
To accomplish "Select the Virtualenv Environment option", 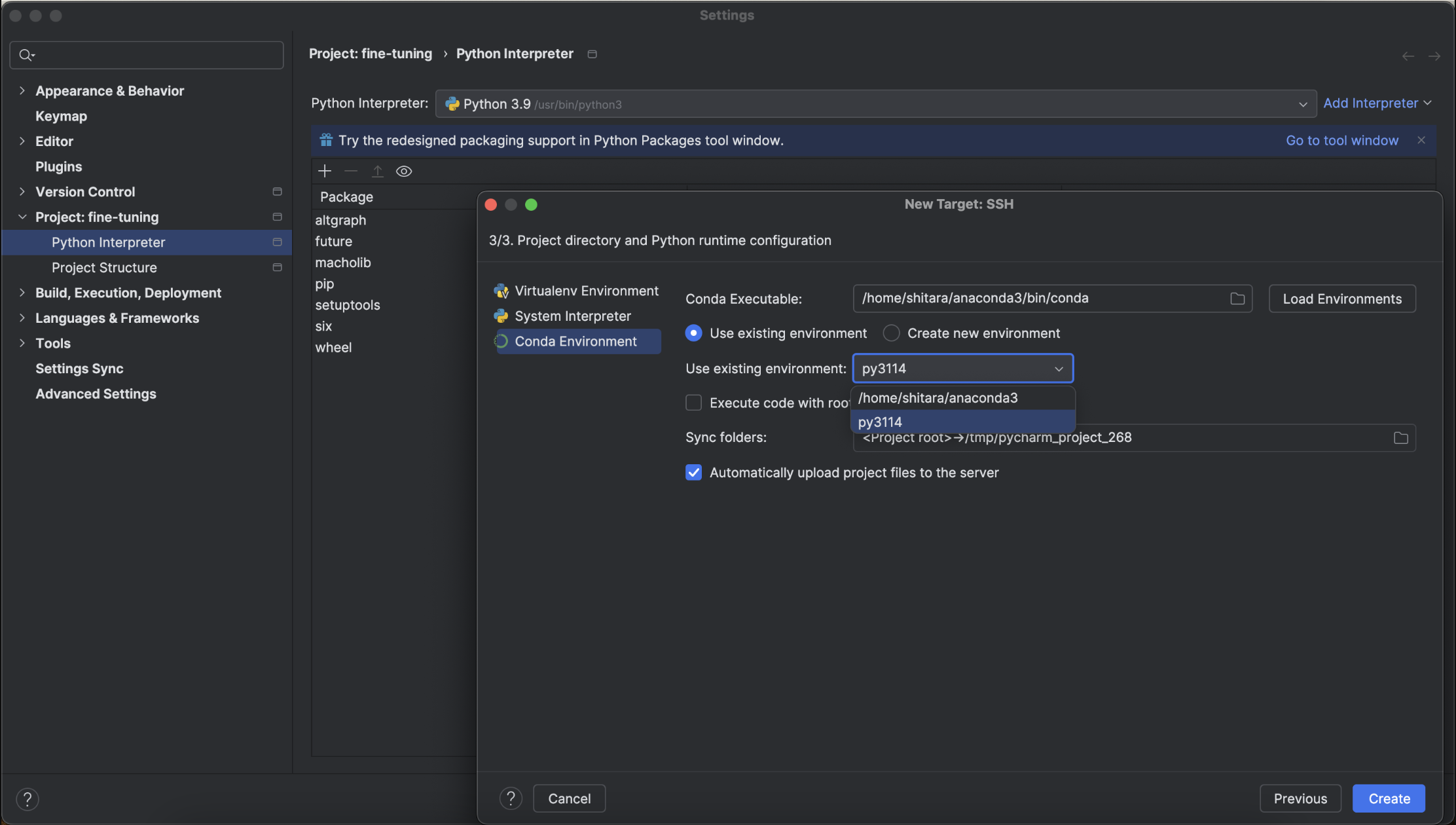I will (x=586, y=291).
